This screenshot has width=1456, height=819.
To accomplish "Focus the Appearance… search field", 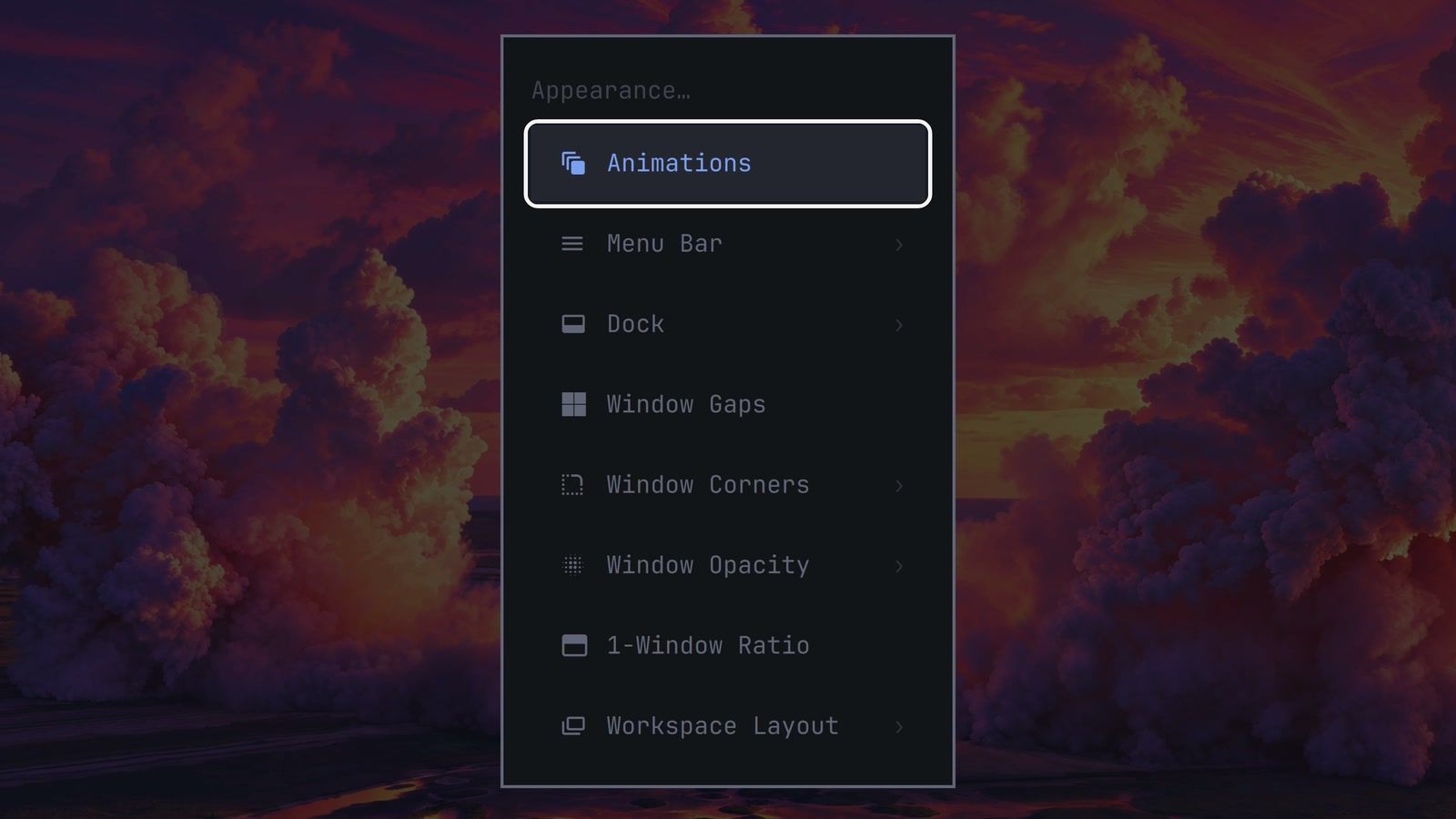I will [x=728, y=90].
